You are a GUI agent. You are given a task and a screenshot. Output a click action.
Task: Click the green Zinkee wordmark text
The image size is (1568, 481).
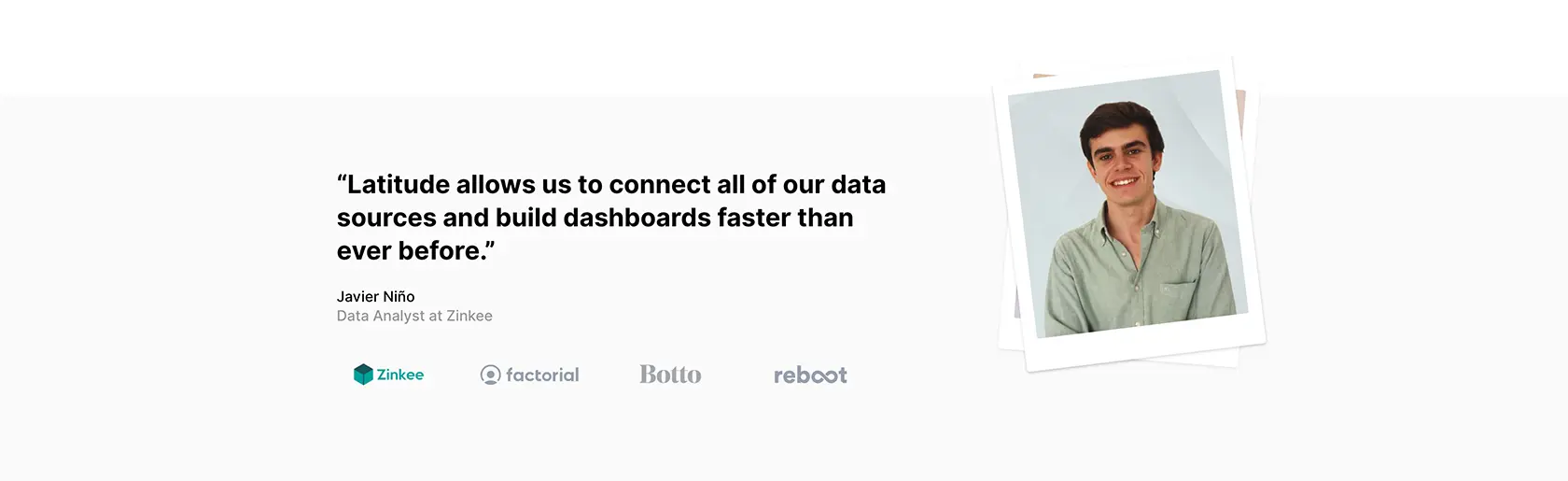[x=400, y=375]
